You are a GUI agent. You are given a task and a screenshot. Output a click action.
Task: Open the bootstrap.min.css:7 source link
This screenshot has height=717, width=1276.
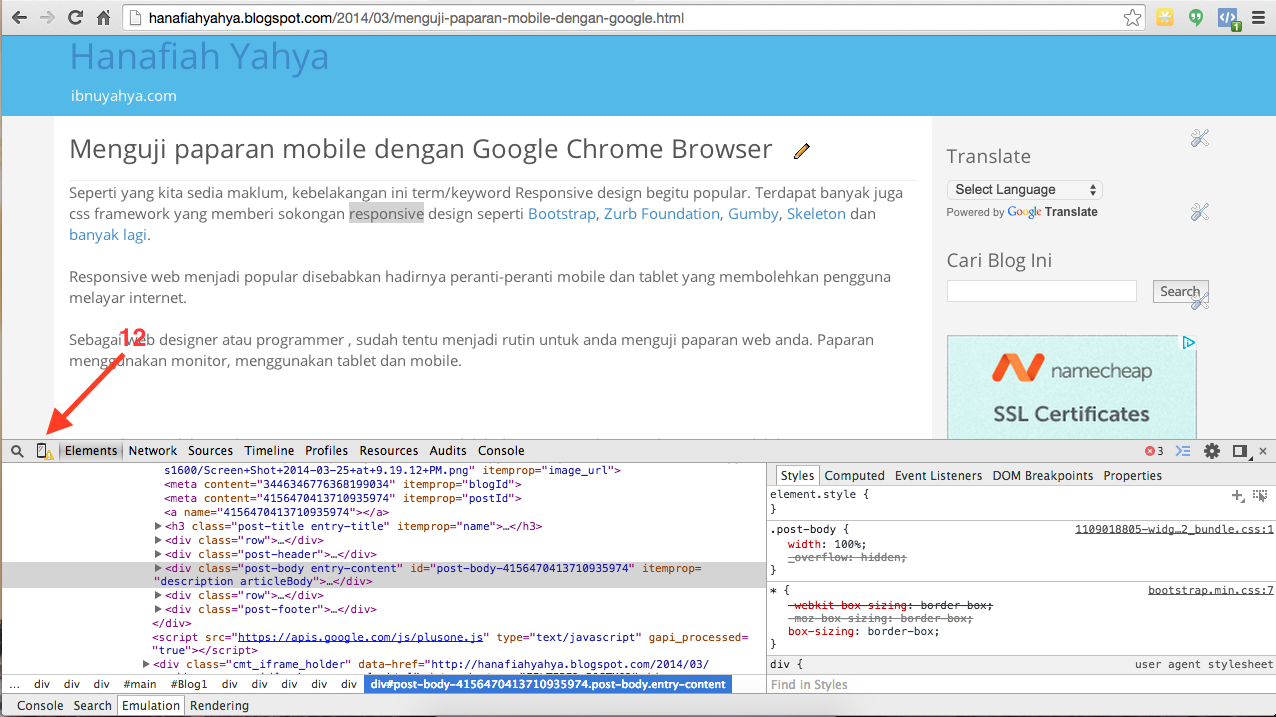1211,590
